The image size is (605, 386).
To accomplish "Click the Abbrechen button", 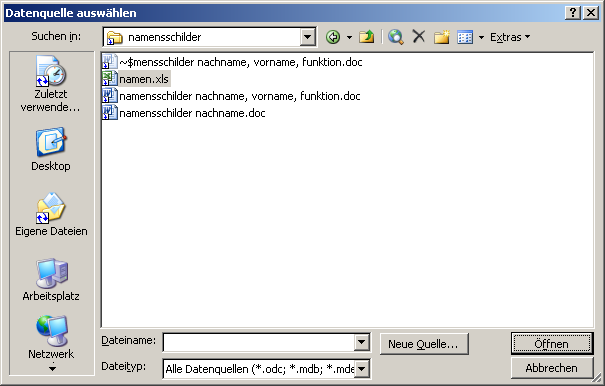I will [552, 368].
